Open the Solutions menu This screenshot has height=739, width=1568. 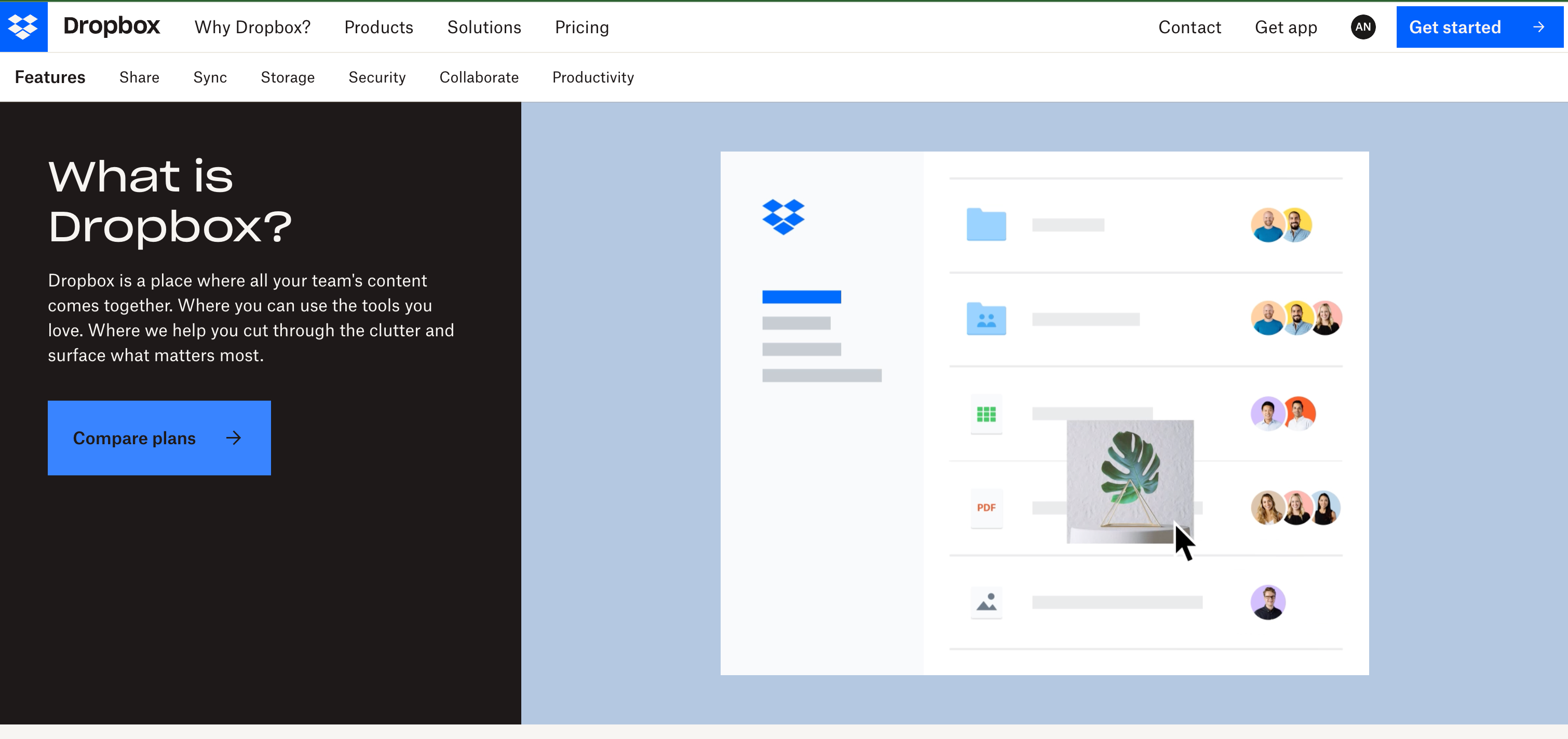coord(484,28)
